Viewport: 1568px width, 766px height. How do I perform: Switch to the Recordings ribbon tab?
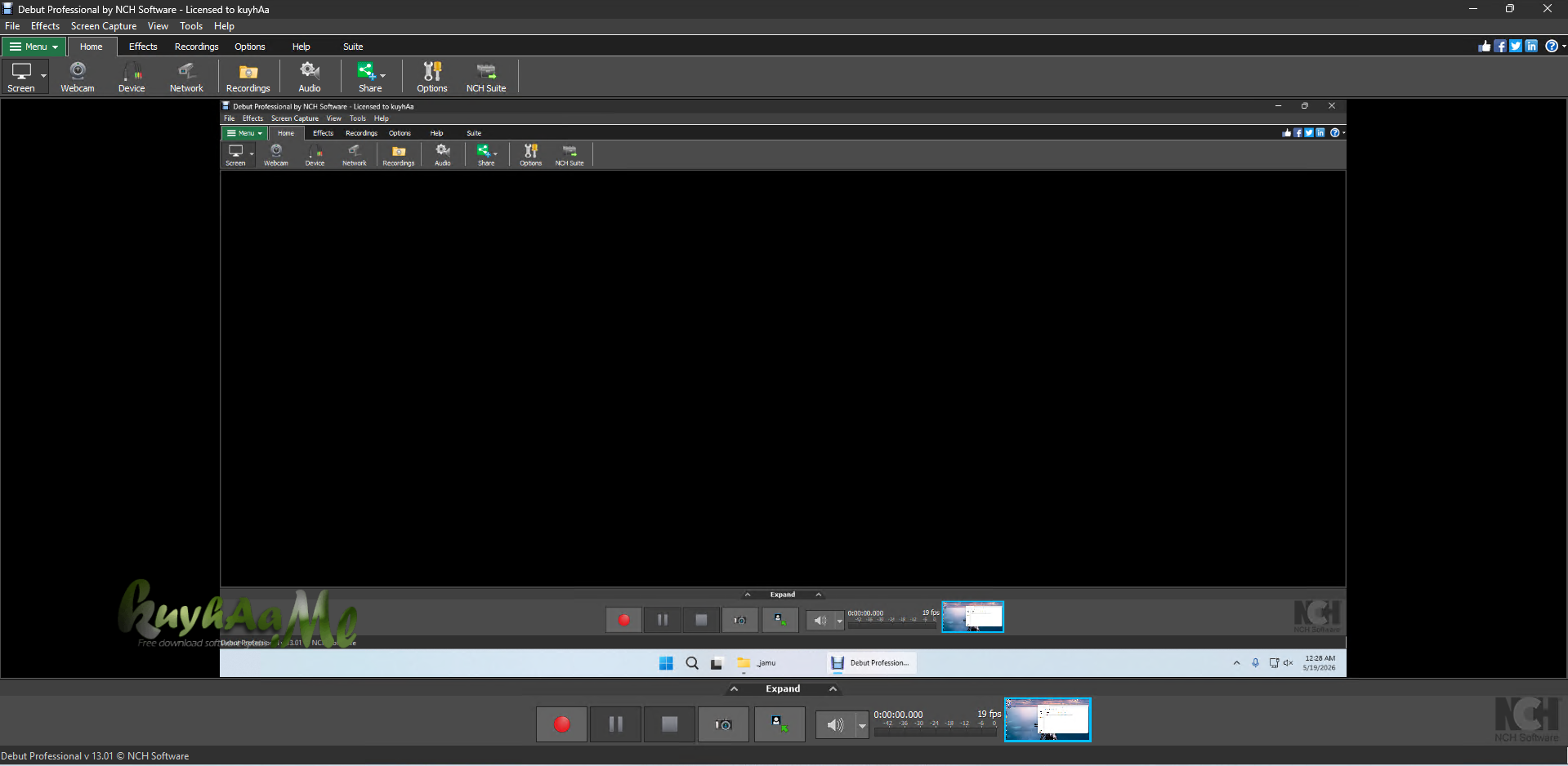tap(197, 47)
